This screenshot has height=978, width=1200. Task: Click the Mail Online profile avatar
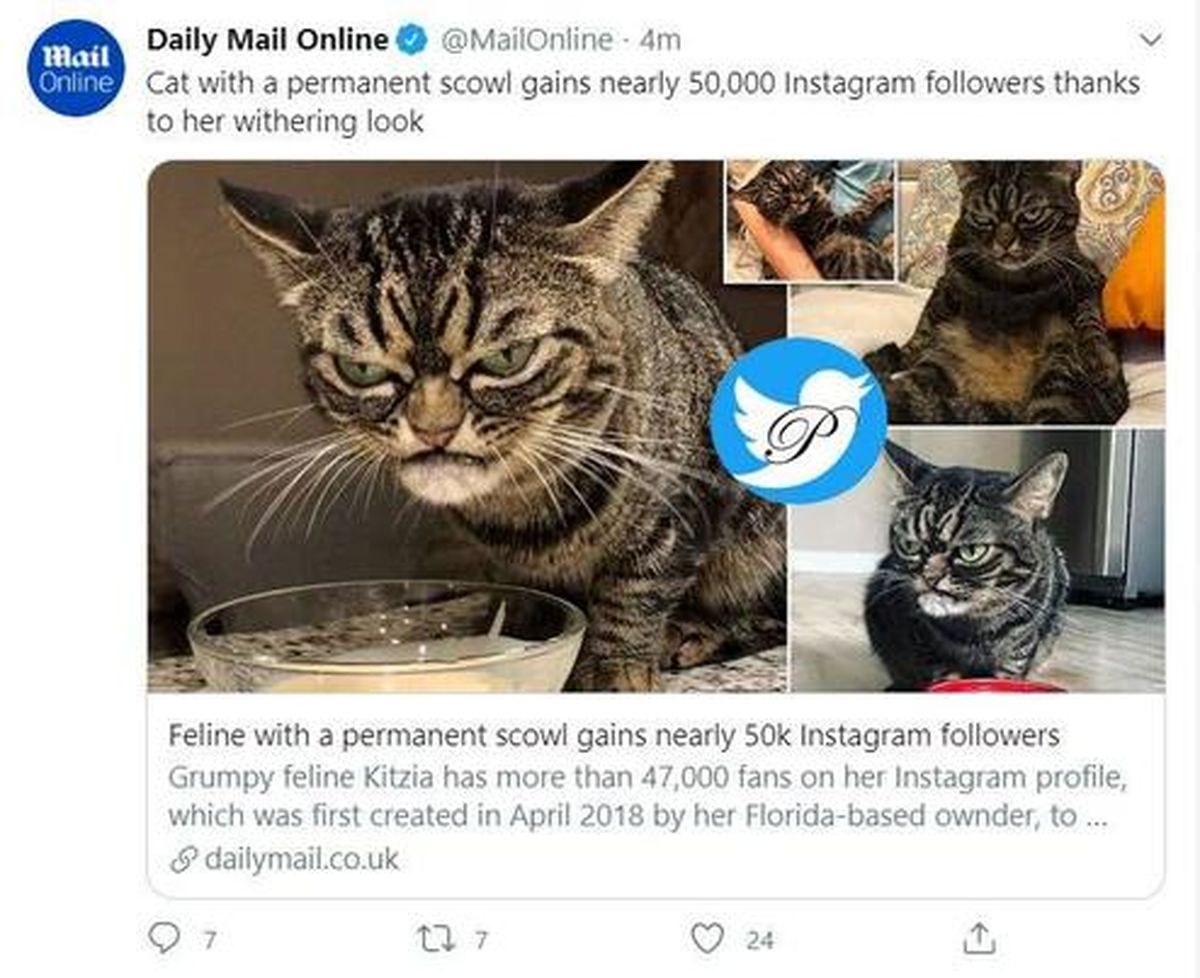pyautogui.click(x=77, y=68)
